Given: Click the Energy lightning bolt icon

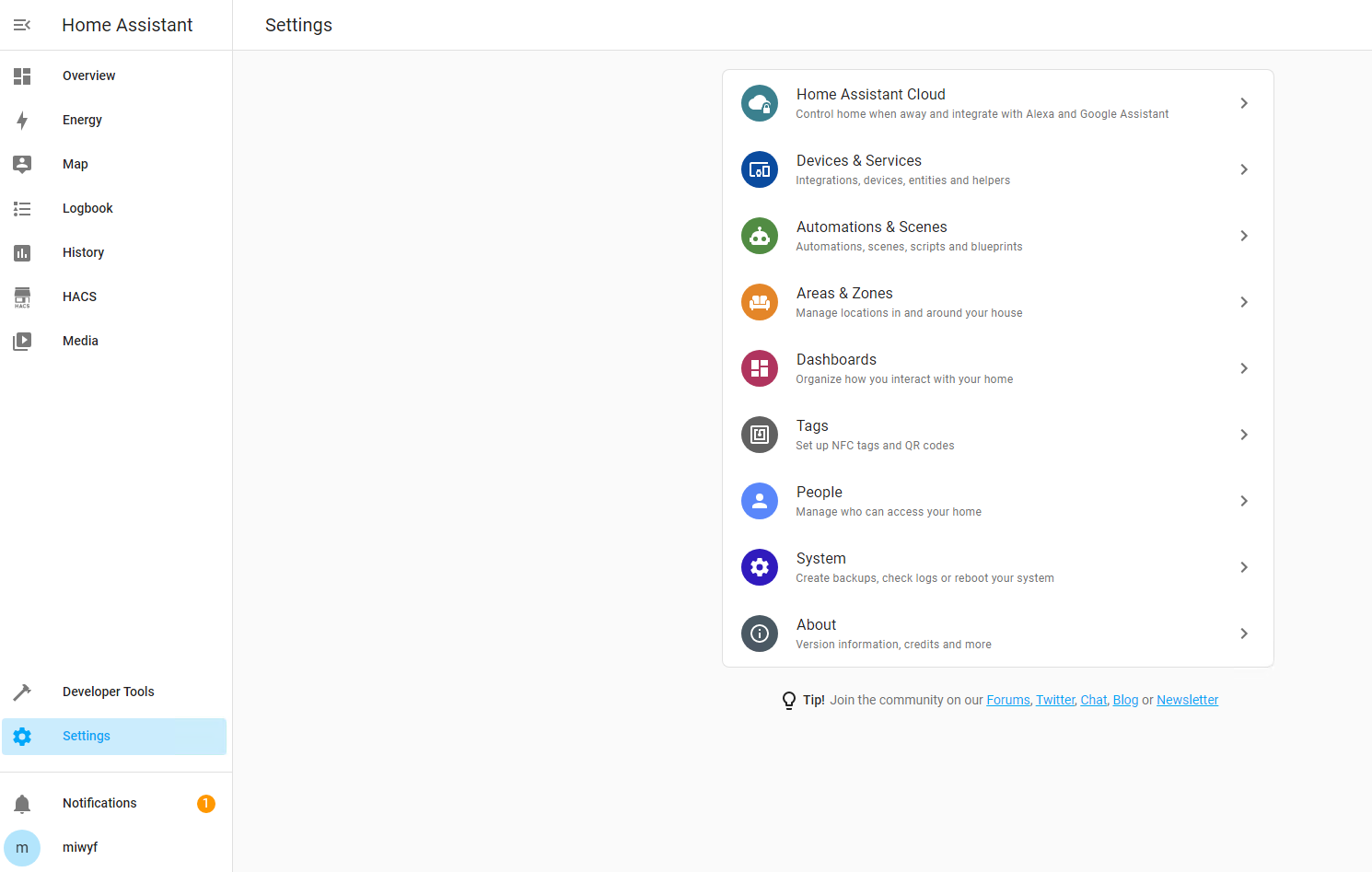Looking at the screenshot, I should 22,120.
